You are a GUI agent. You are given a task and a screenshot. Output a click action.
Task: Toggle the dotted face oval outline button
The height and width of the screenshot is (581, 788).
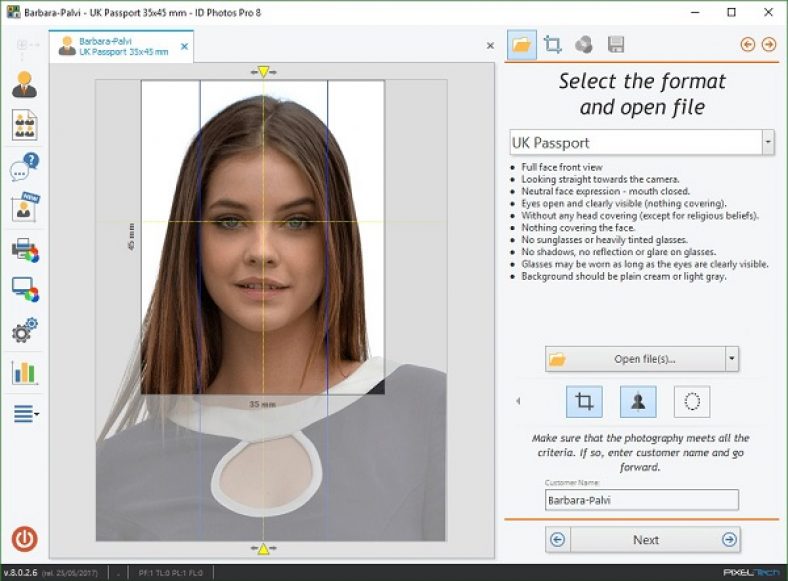pyautogui.click(x=691, y=401)
